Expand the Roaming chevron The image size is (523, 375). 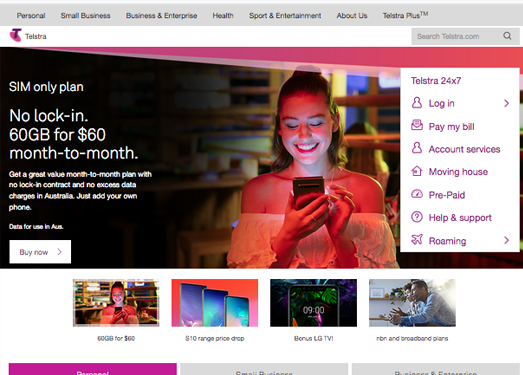pyautogui.click(x=506, y=240)
